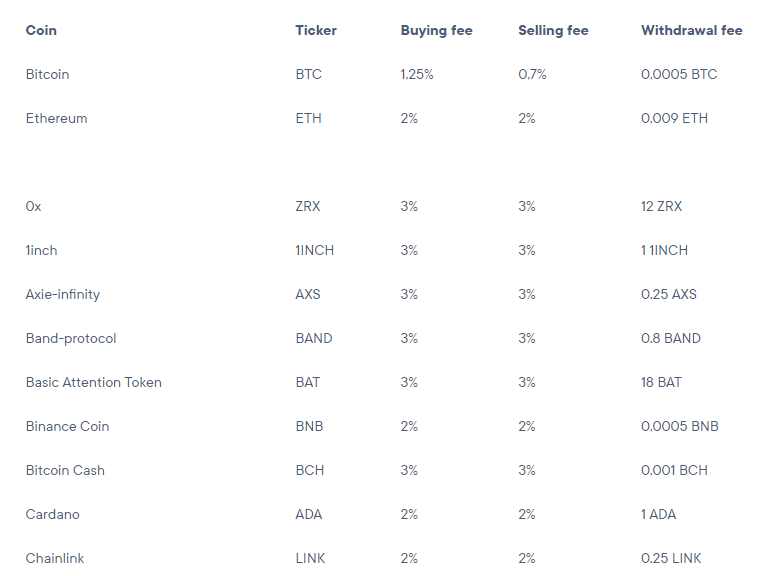780x576 pixels.
Task: Select the Ethereum row name
Action: (x=56, y=118)
